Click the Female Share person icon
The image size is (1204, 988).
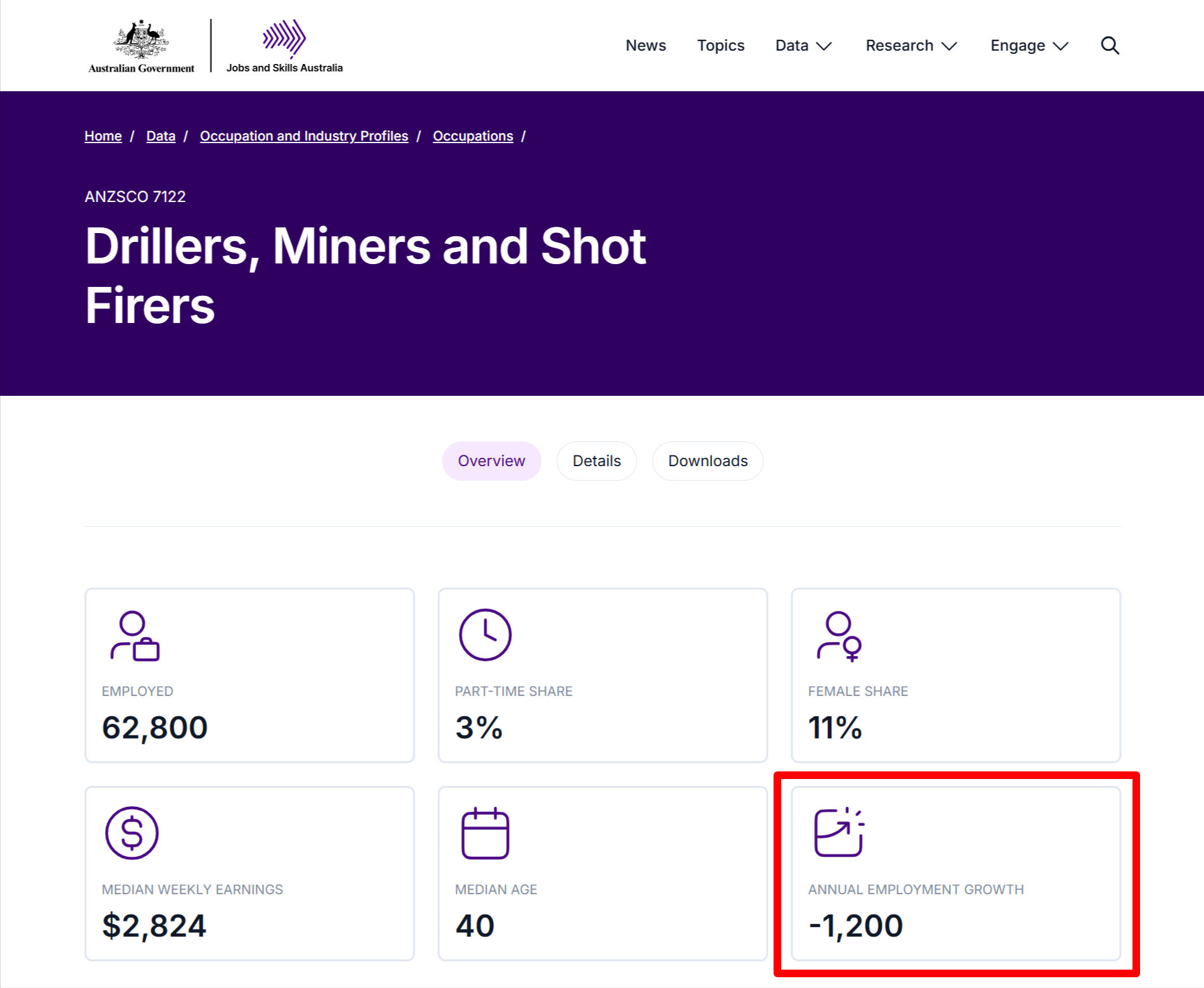click(839, 636)
